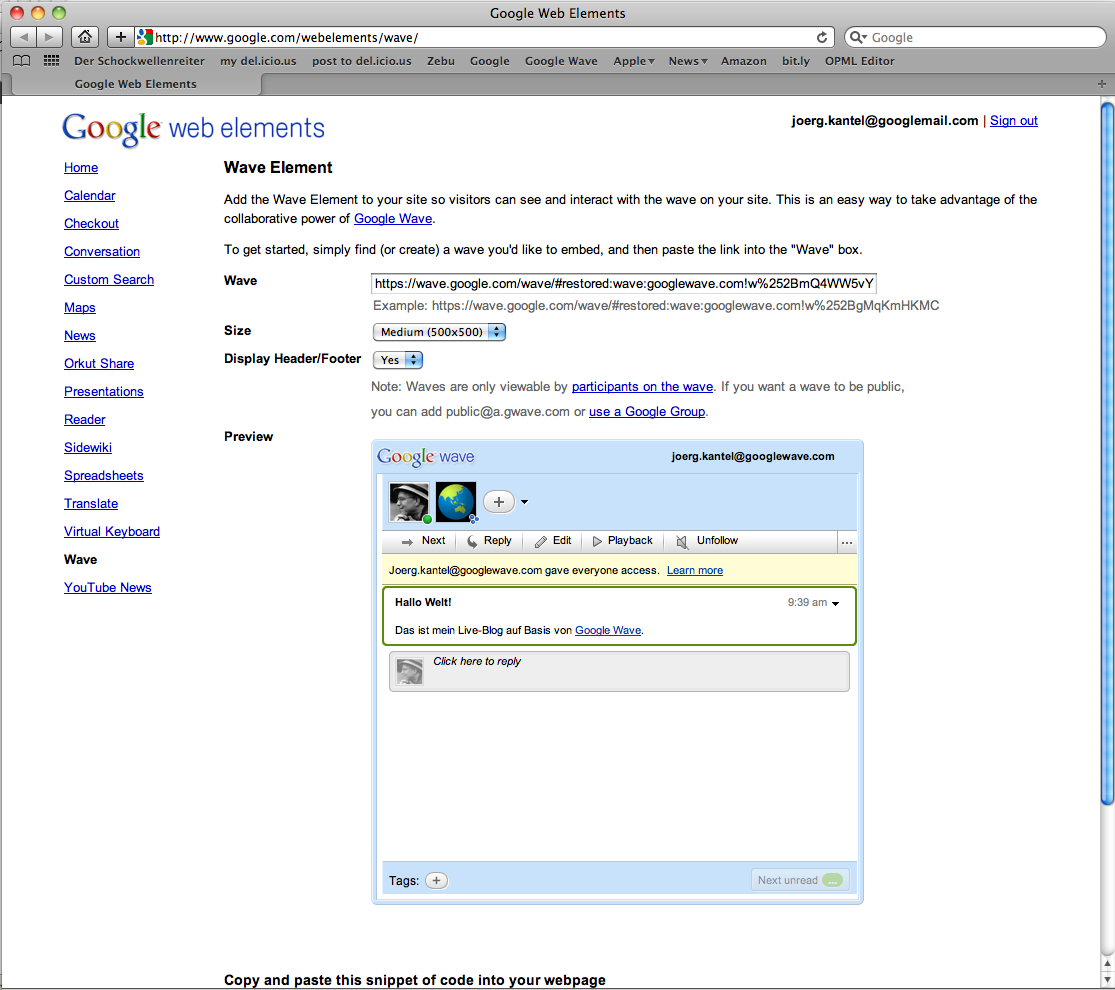This screenshot has height=990, width=1115.
Task: Open the News bookmarks folder menu
Action: pos(688,61)
